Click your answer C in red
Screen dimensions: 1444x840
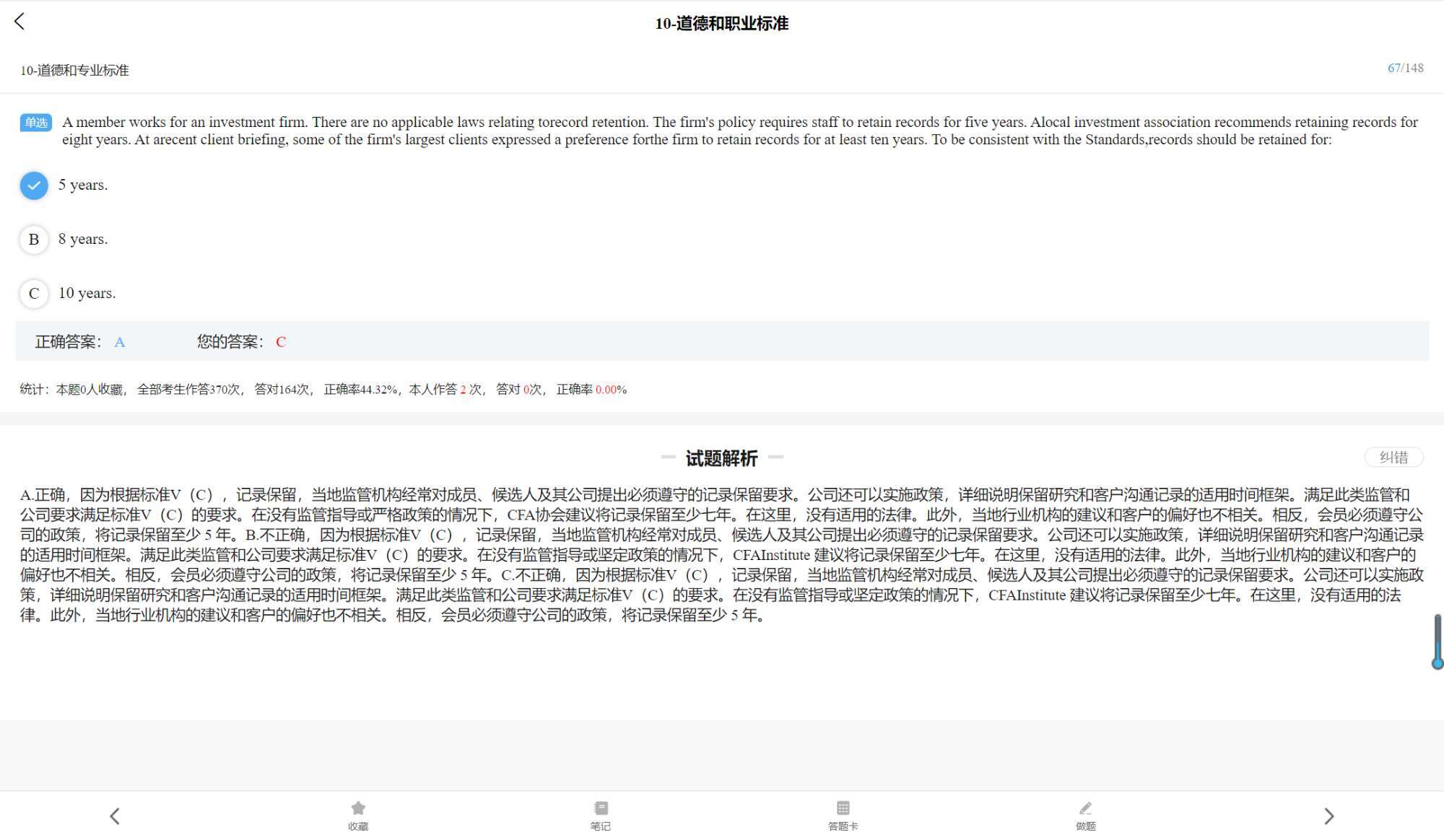[x=281, y=342]
